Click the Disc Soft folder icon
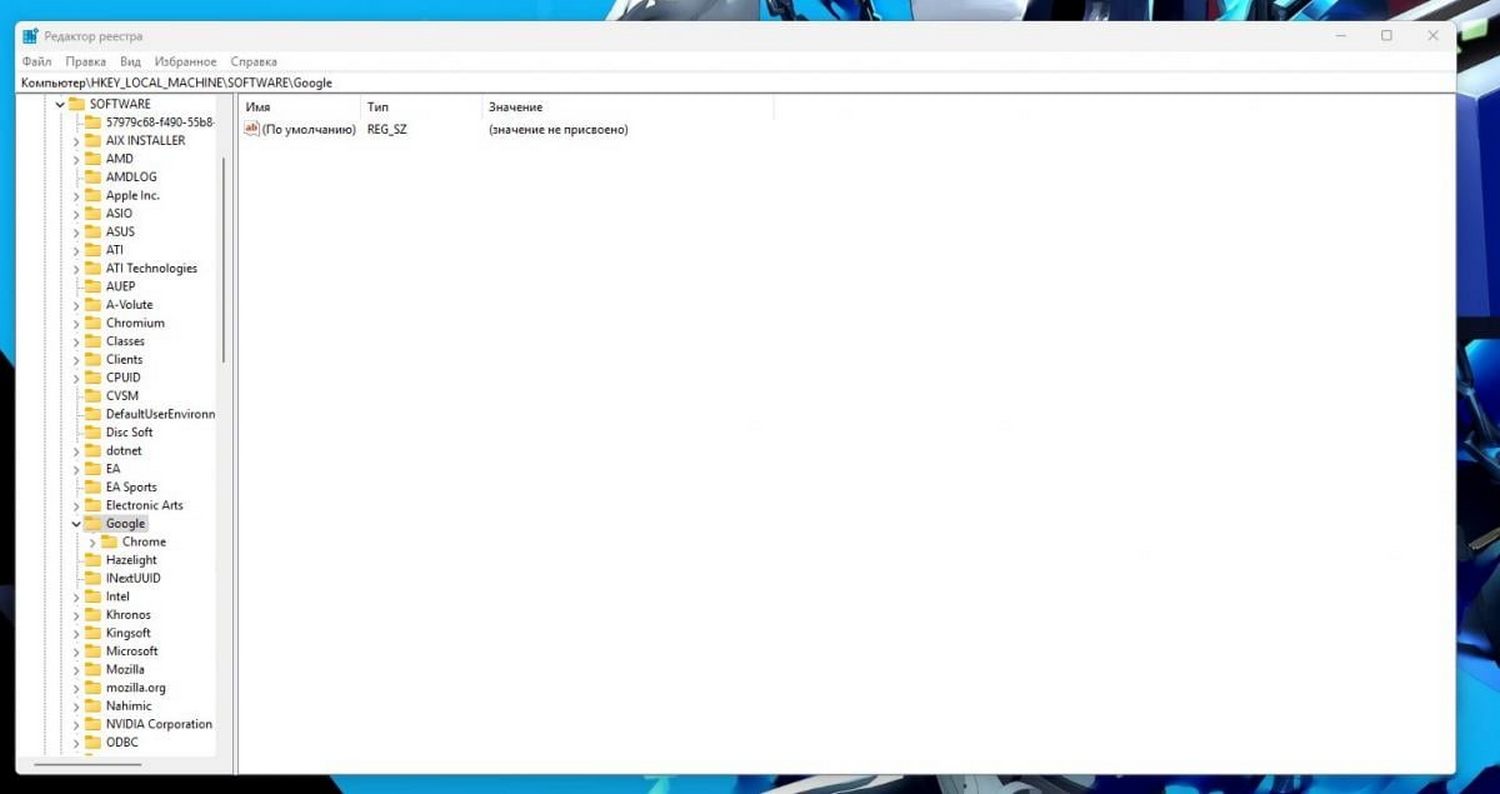 pyautogui.click(x=93, y=432)
